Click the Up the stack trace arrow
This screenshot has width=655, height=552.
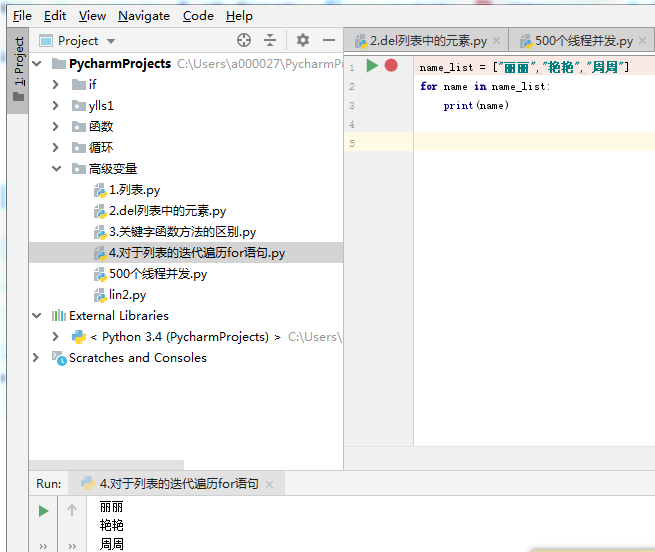click(72, 510)
